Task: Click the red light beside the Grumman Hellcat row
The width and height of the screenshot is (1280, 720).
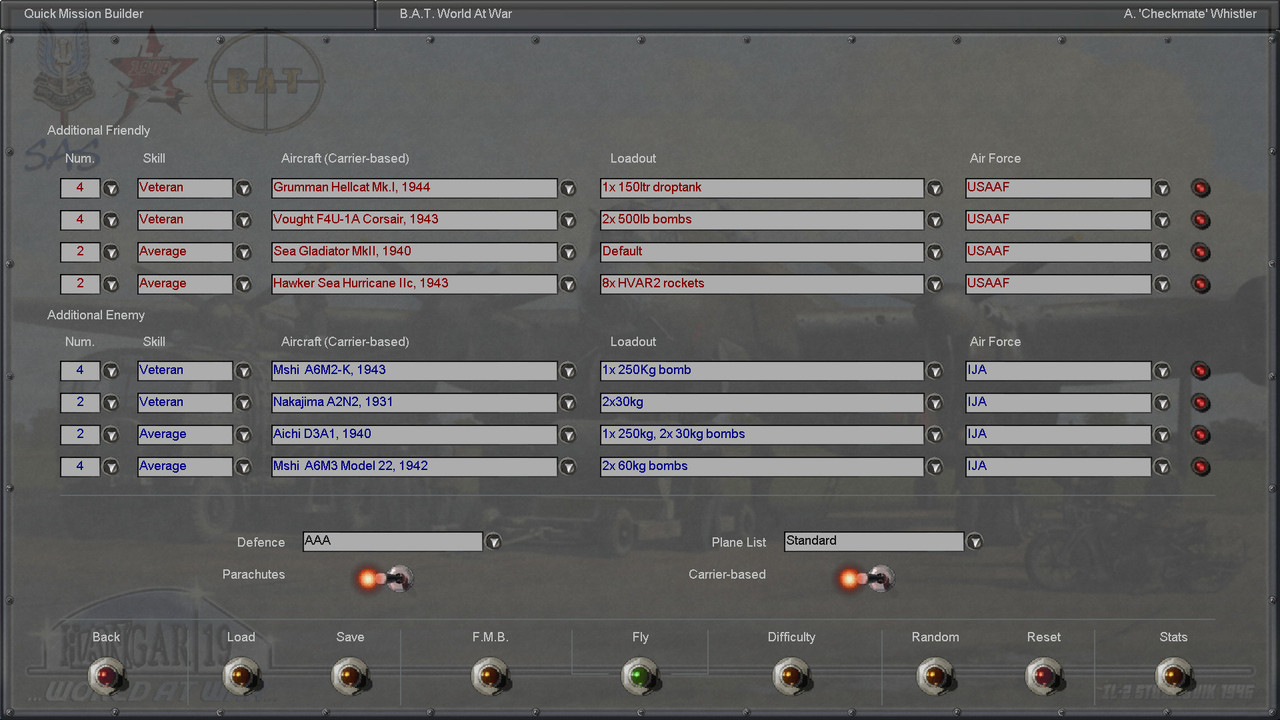Action: [1201, 188]
